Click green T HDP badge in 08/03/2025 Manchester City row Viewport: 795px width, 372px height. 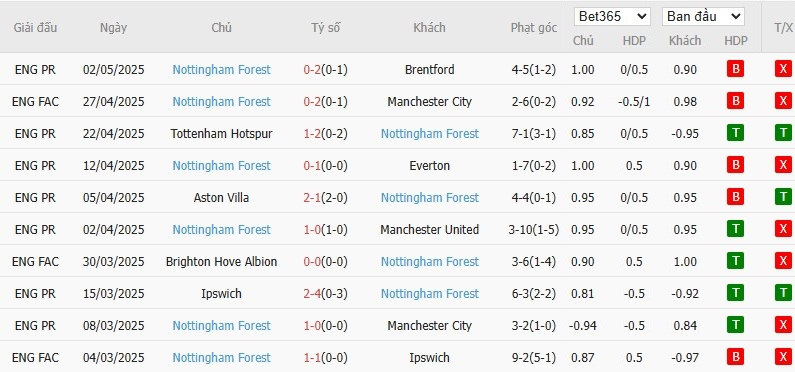735,325
